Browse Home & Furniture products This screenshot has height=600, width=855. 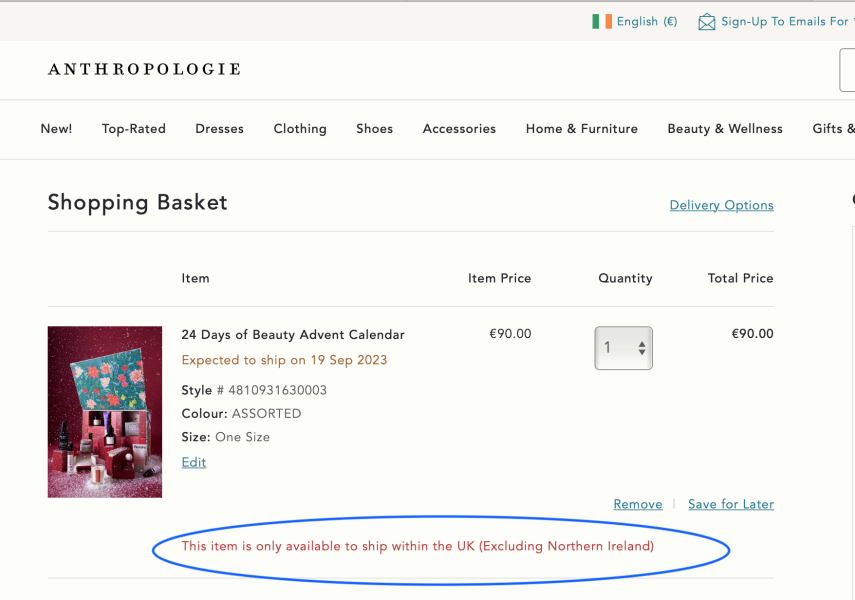click(581, 128)
